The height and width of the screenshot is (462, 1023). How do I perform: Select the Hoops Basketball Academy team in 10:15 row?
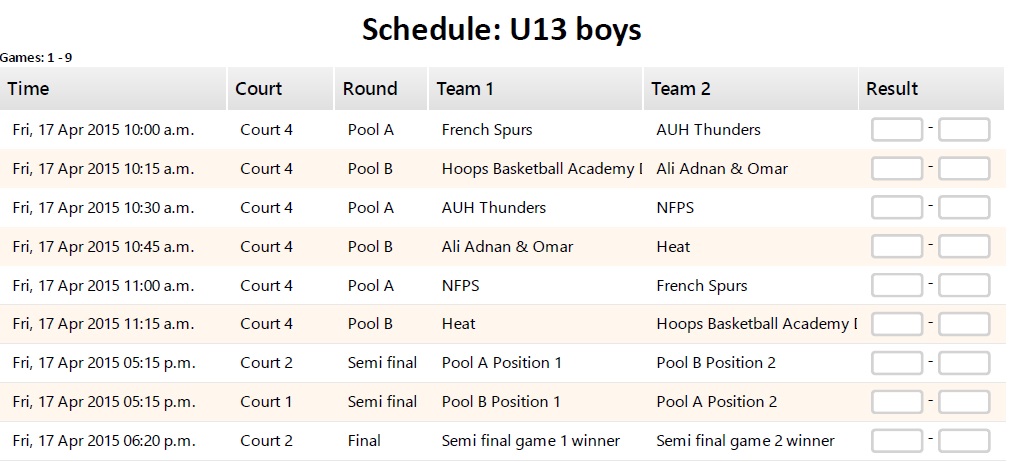540,169
